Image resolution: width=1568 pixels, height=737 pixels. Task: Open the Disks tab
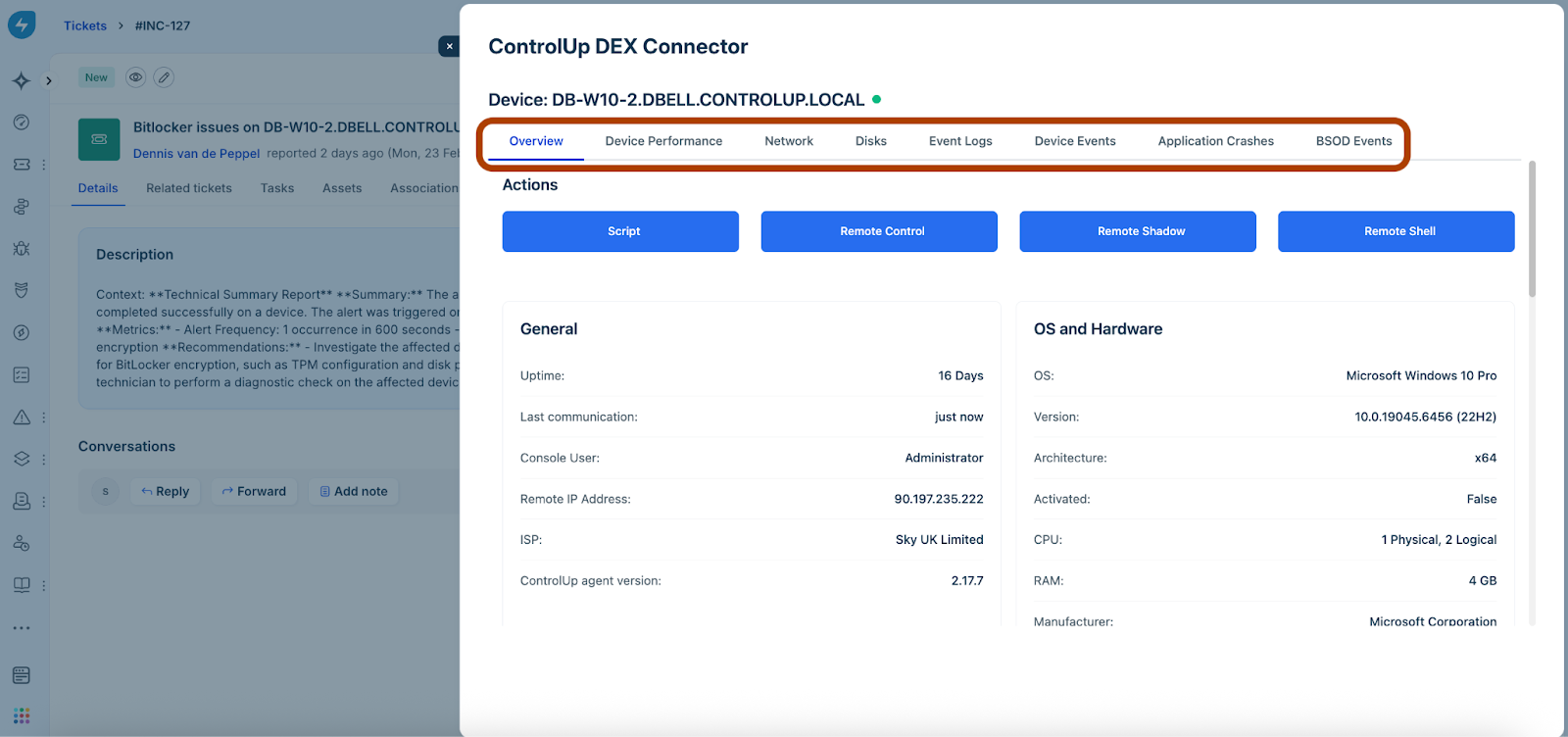871,141
